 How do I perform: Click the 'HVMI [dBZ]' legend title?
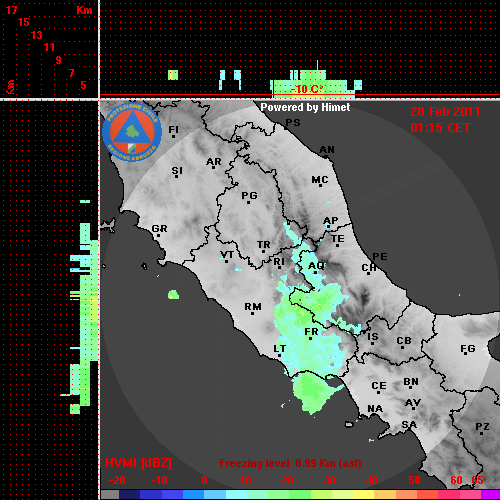pyautogui.click(x=138, y=463)
